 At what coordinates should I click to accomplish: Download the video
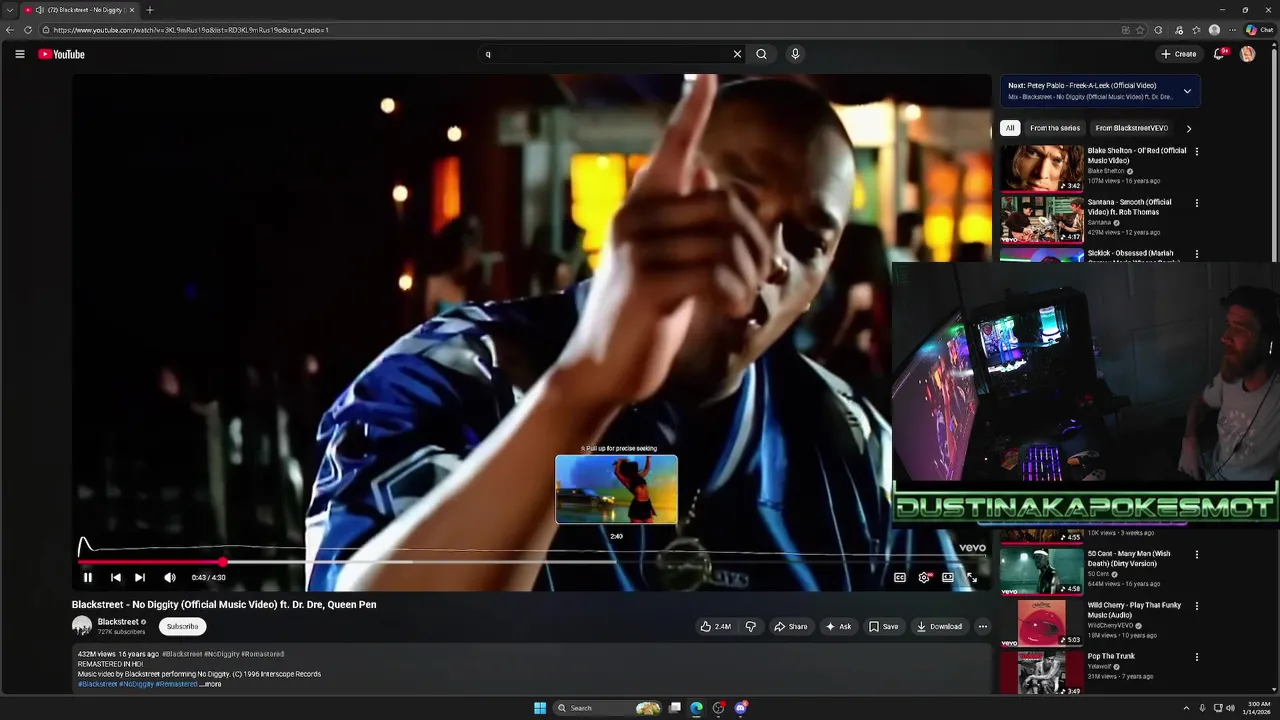tap(939, 626)
